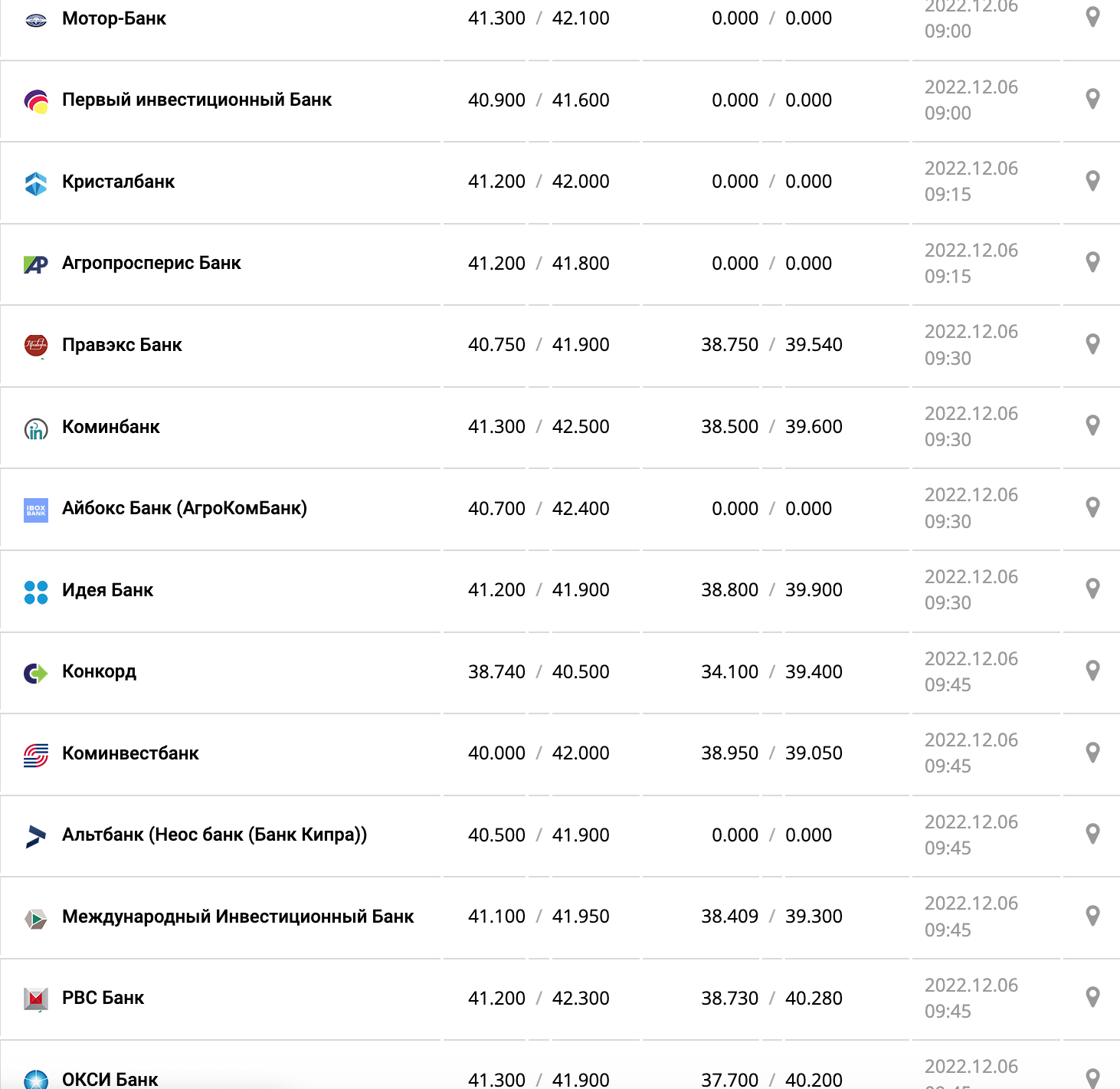The image size is (1120, 1089).
Task: Click the Коминвестбанк bank name
Action: [130, 753]
